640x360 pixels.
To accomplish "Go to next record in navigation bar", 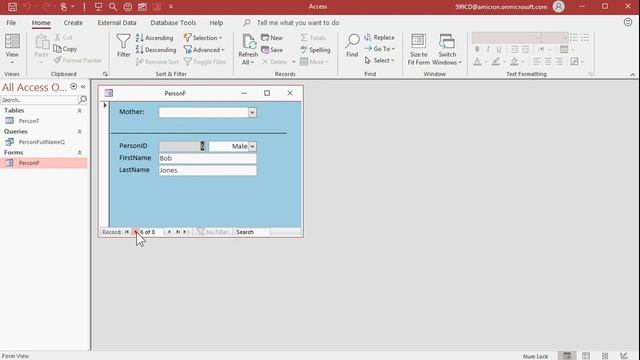I will click(169, 232).
